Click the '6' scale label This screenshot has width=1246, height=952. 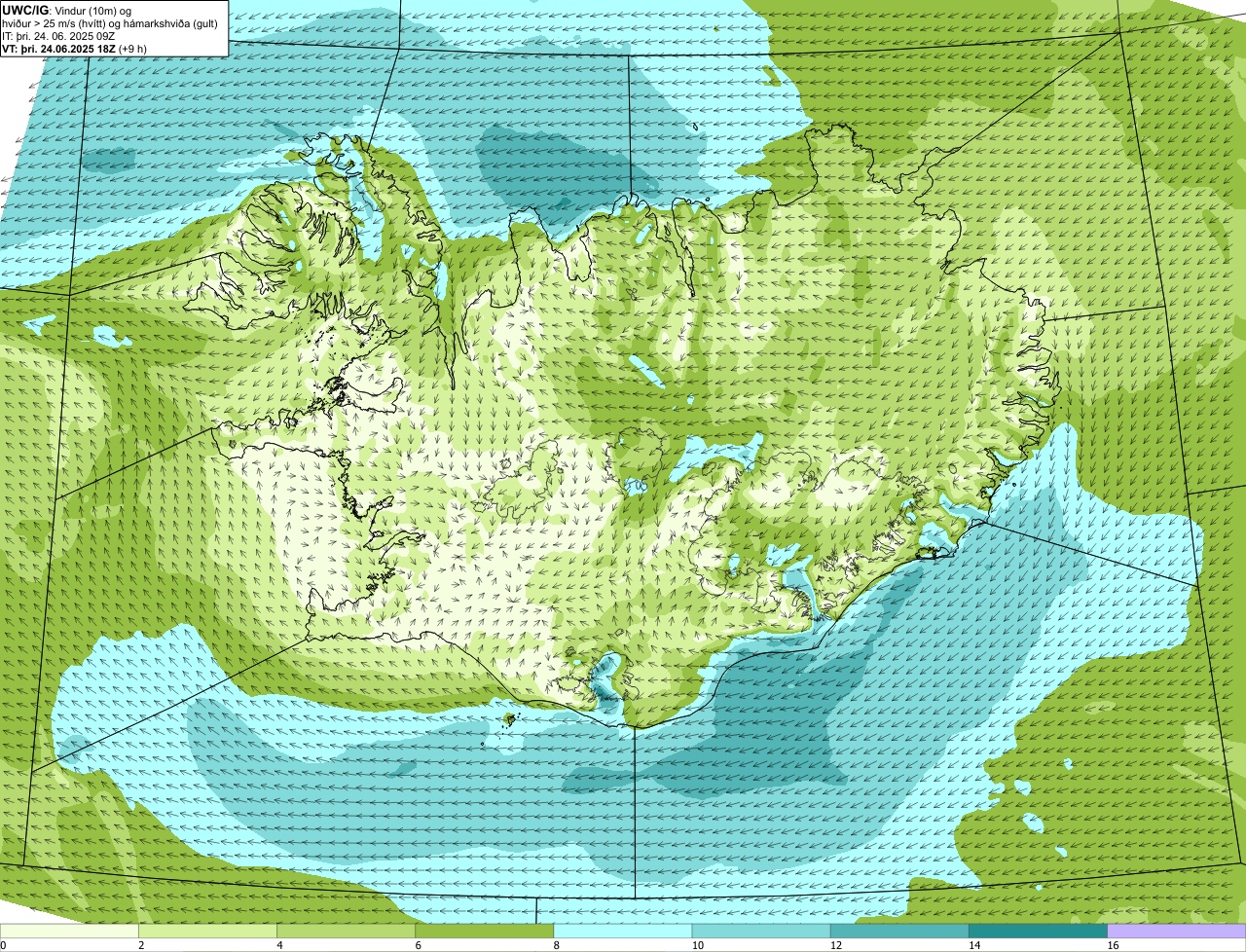point(419,945)
